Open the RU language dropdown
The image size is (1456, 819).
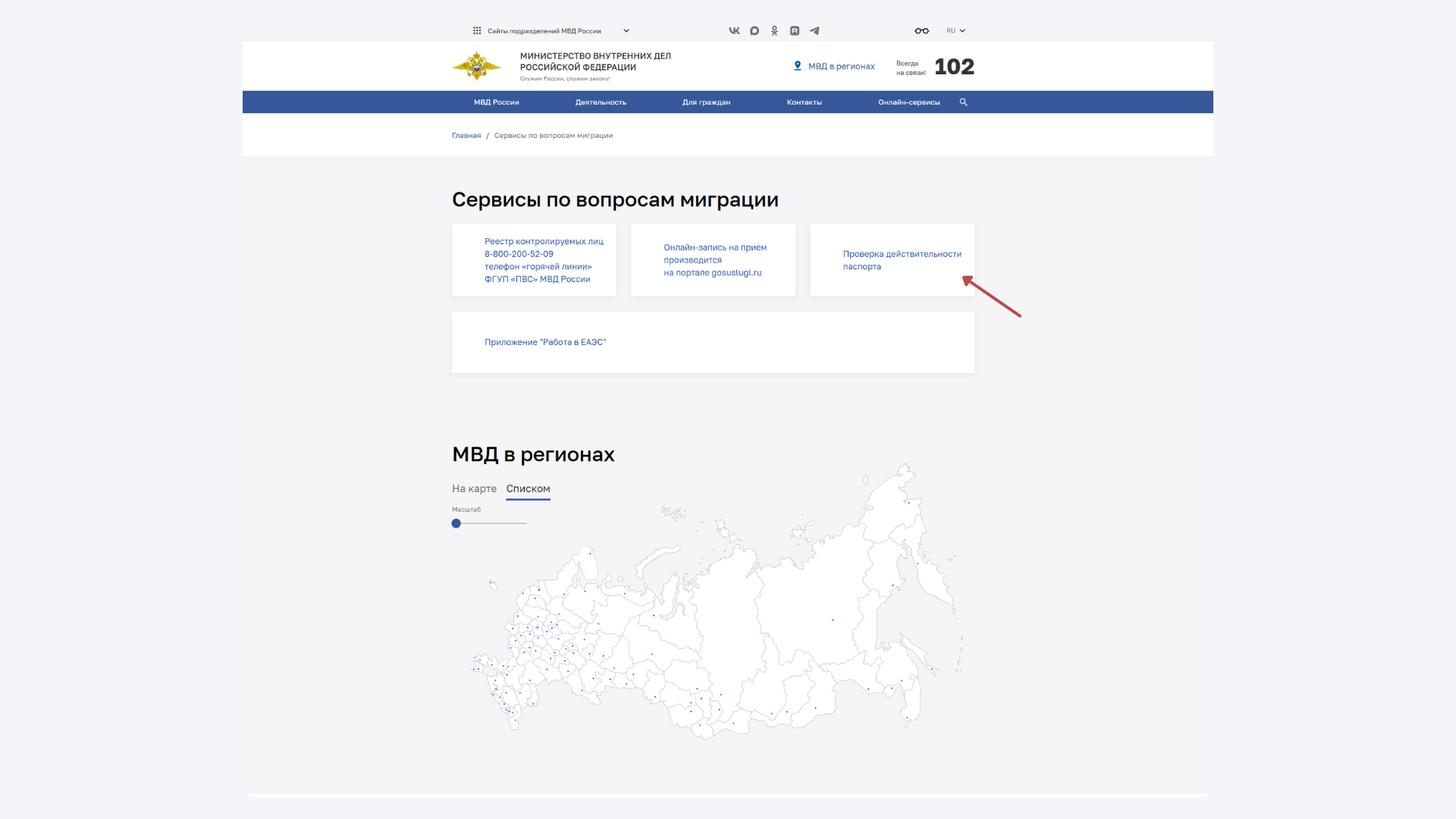[x=955, y=31]
